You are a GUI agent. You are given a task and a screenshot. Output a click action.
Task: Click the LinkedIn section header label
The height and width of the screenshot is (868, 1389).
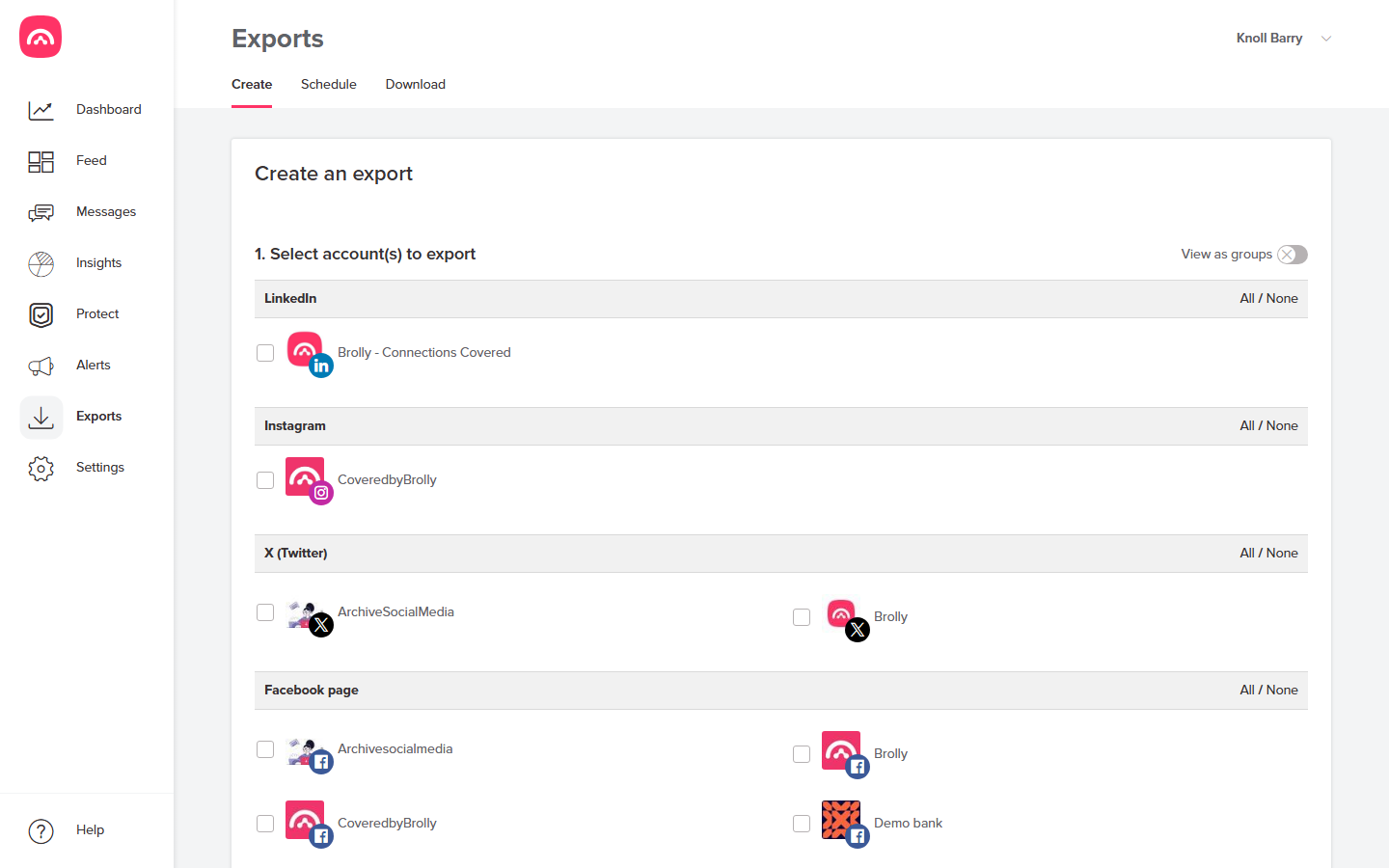coord(290,299)
